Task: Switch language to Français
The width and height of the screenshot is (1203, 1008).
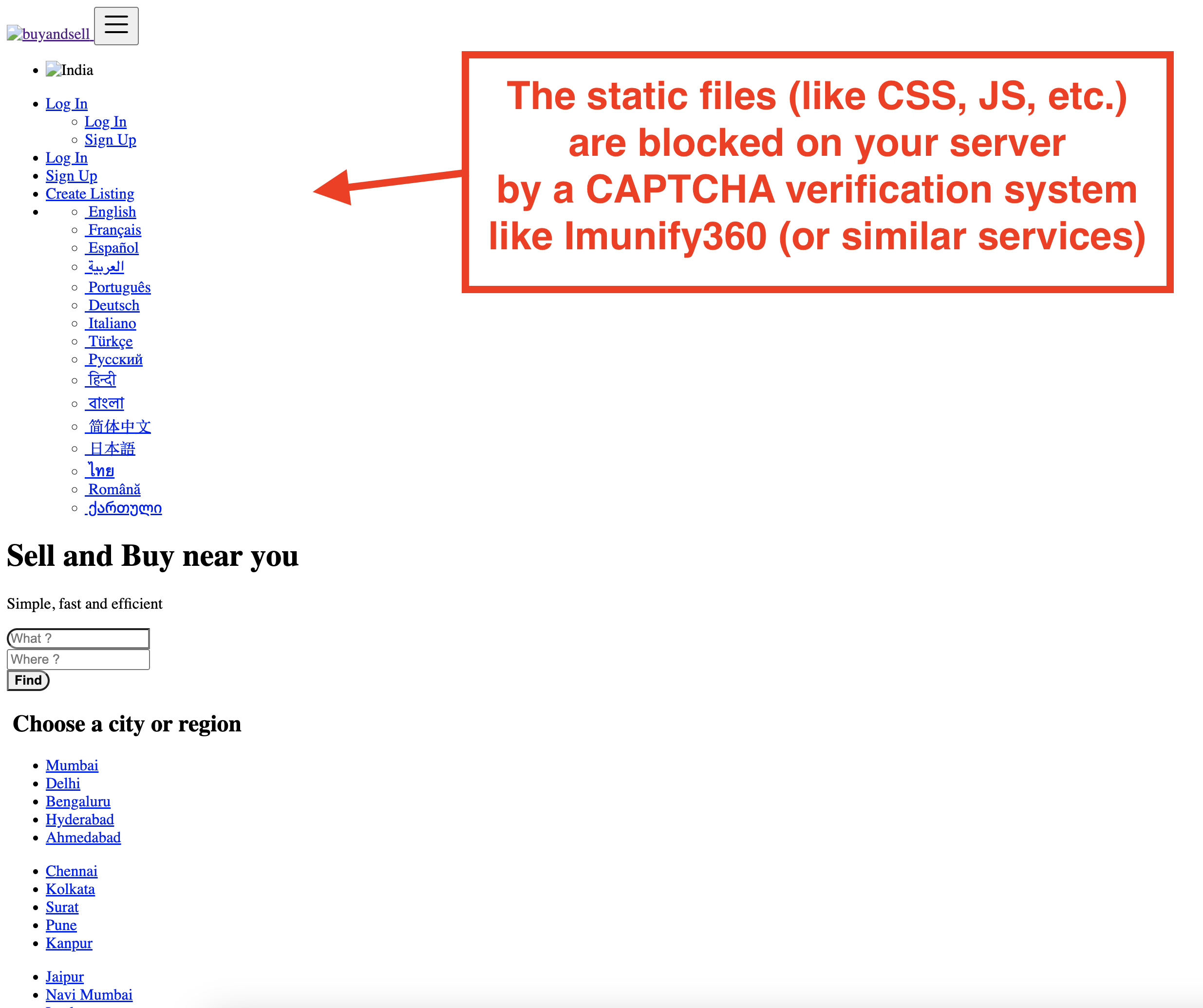Action: point(113,230)
